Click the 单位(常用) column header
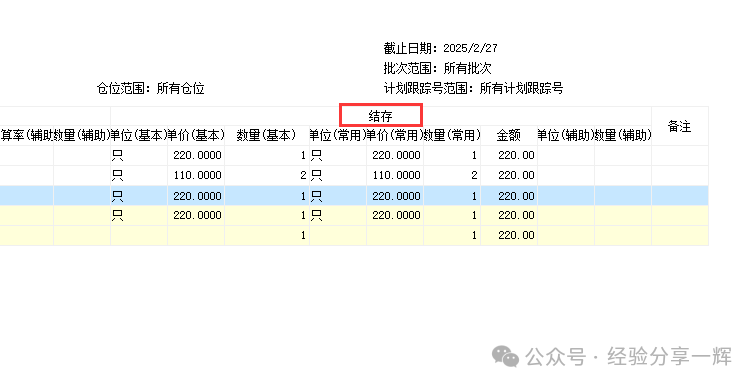Screen dimensions: 756x387 click(x=338, y=135)
